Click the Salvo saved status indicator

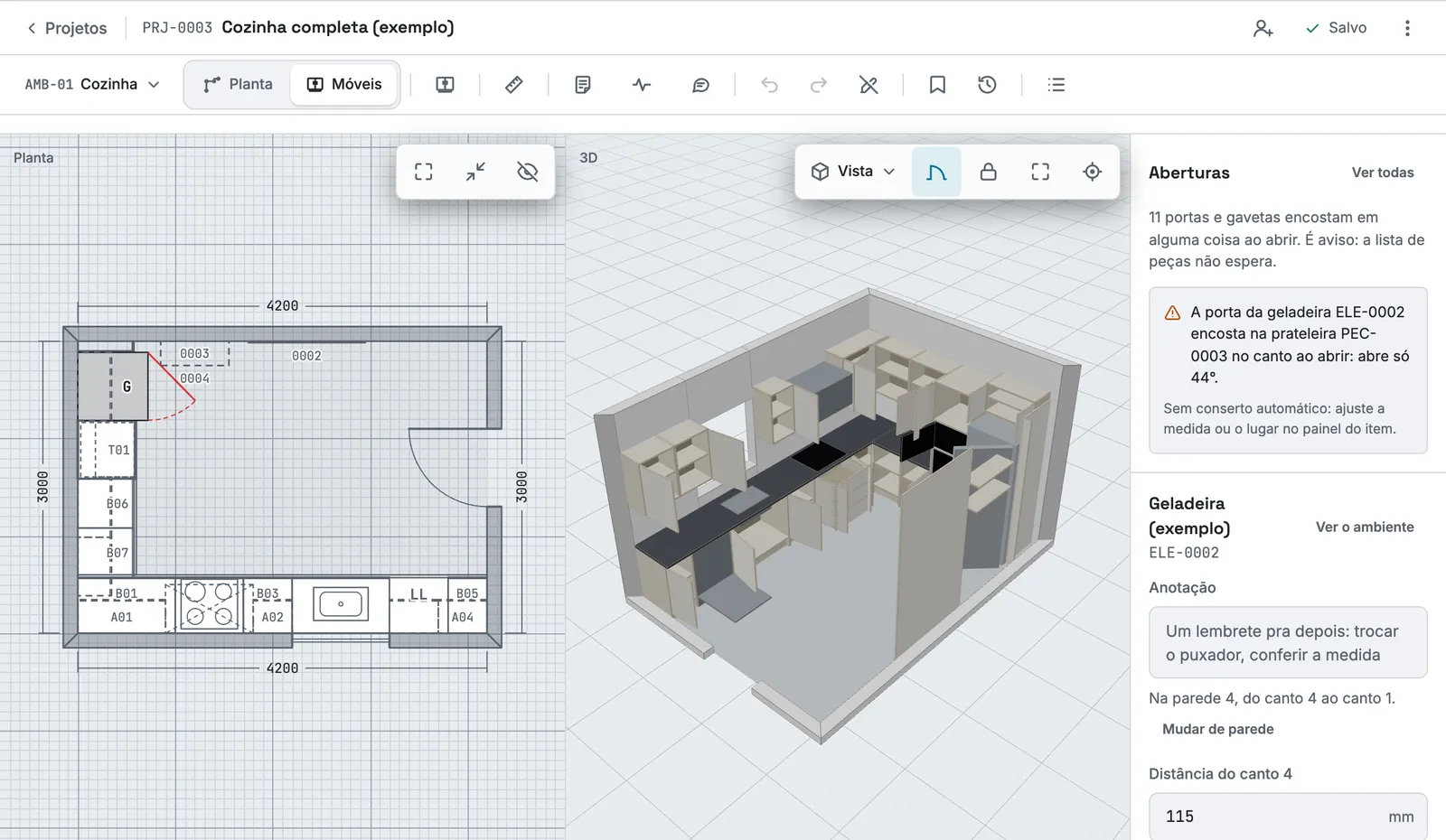[1336, 28]
